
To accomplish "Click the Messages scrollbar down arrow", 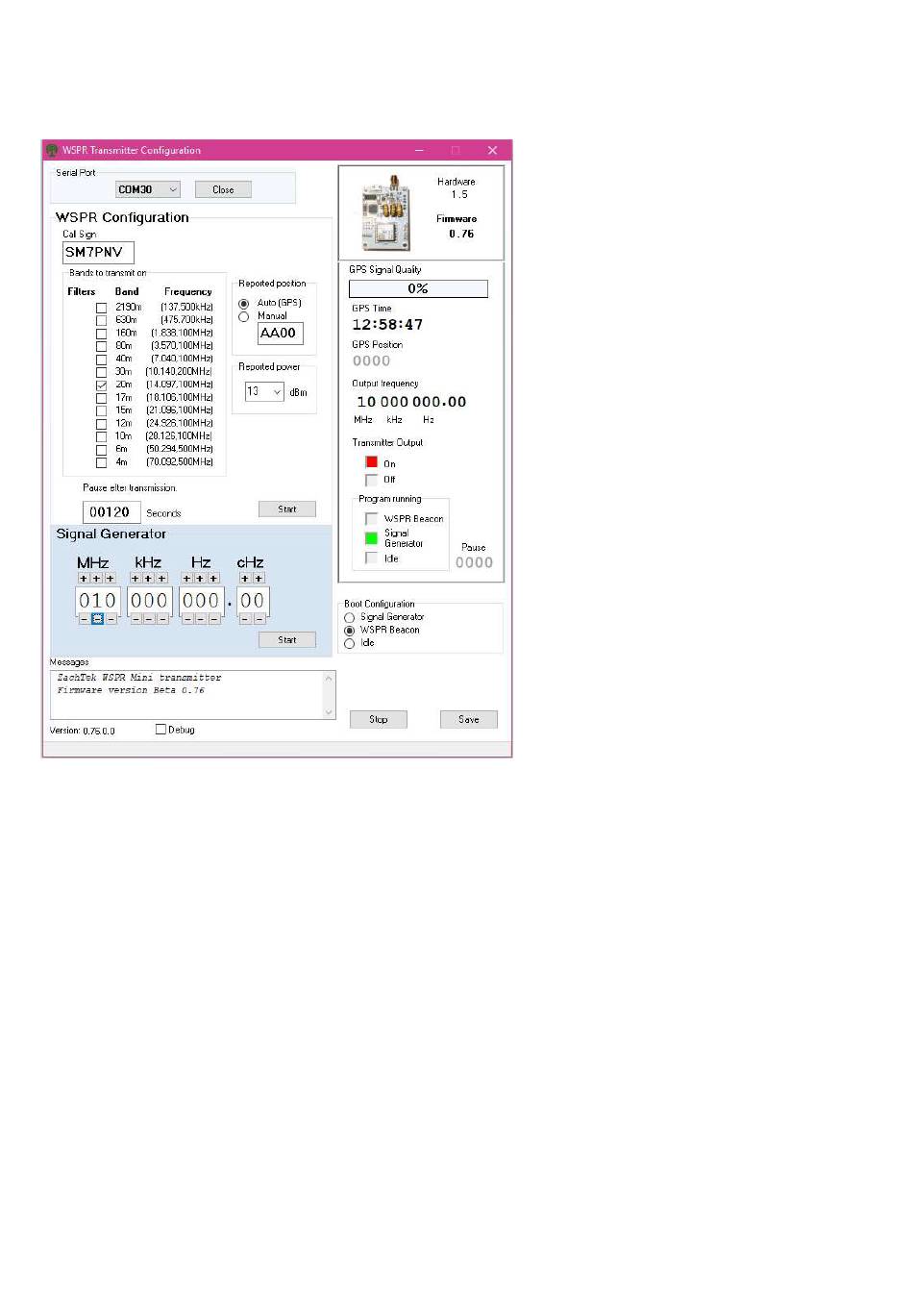I will pyautogui.click(x=329, y=712).
